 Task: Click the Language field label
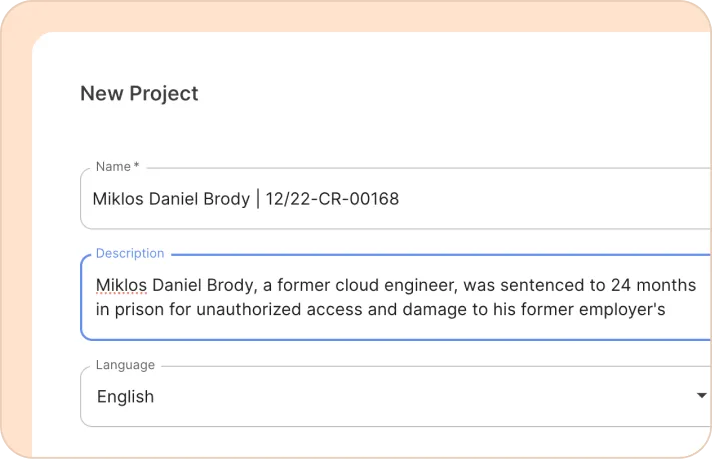point(125,365)
